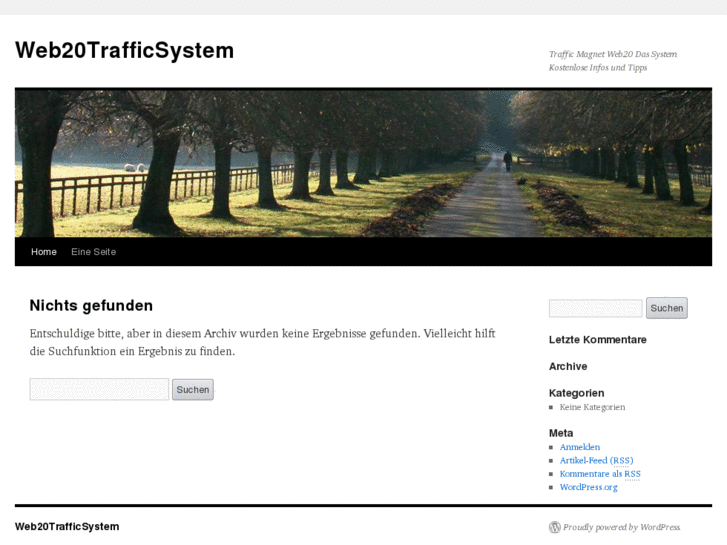Screen dimensions: 727x545
Task: Click the Nichts gefunden heading
Action: point(91,306)
